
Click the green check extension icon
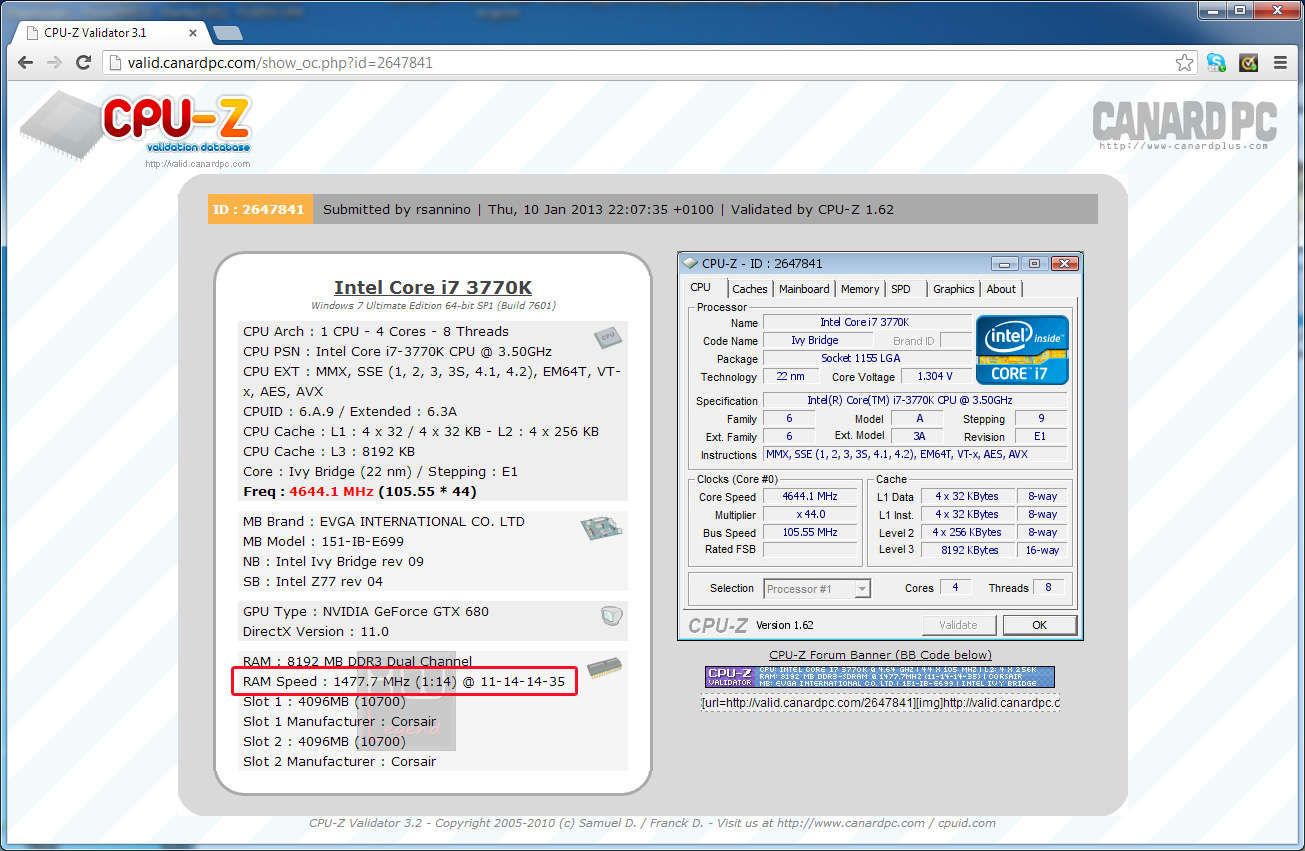(1248, 63)
